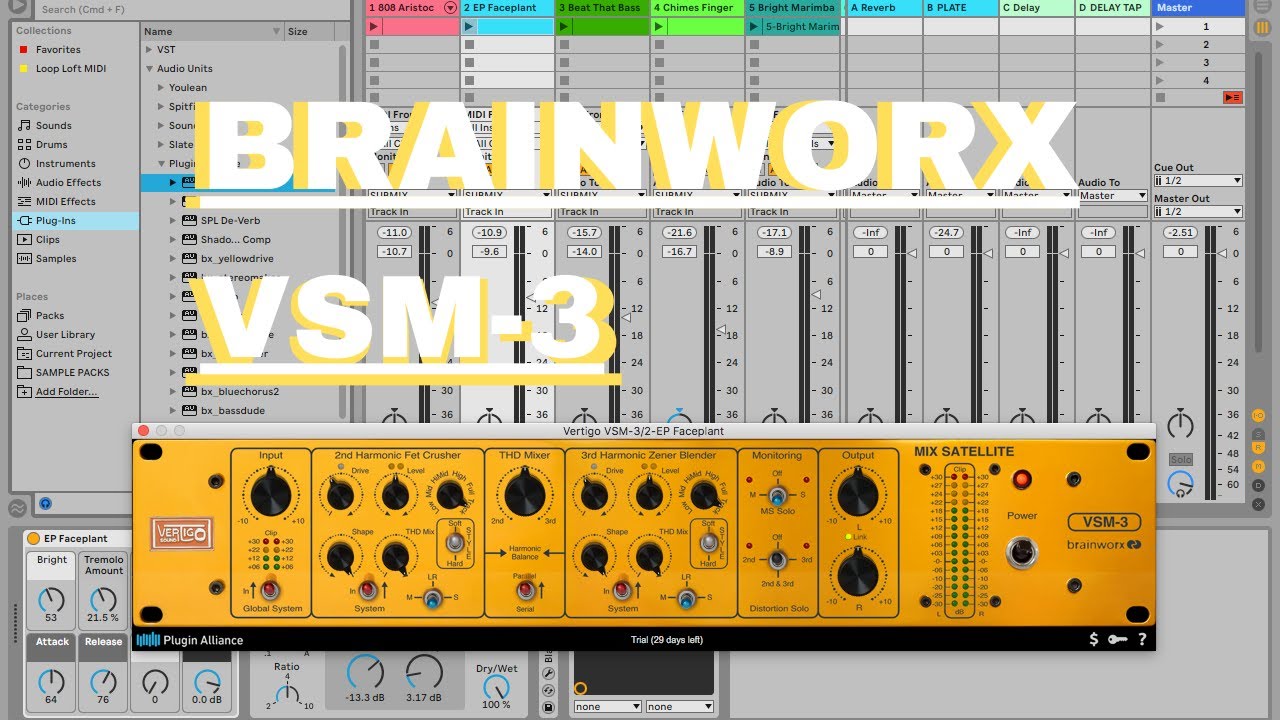Toggle Fet Crusher Soft/Hard style switch
The width and height of the screenshot is (1280, 720).
coord(455,541)
